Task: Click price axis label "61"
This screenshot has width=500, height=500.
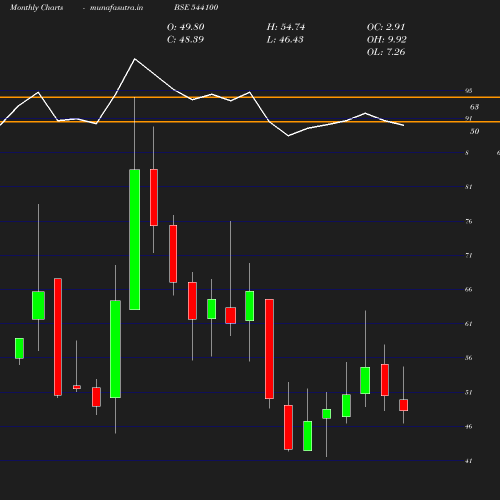Action: tap(469, 324)
